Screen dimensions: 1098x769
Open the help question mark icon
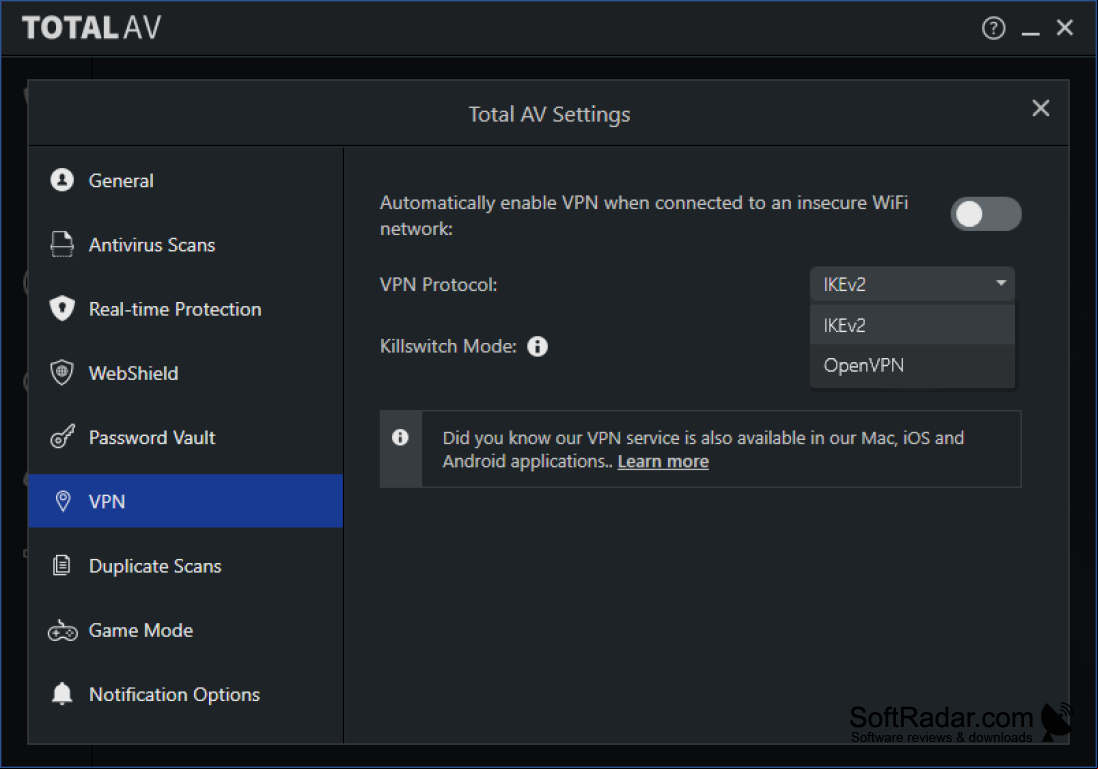[x=993, y=28]
